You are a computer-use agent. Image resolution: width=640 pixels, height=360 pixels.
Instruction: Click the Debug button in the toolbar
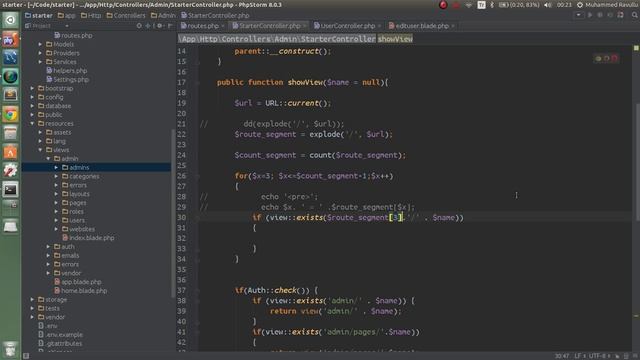pos(600,15)
